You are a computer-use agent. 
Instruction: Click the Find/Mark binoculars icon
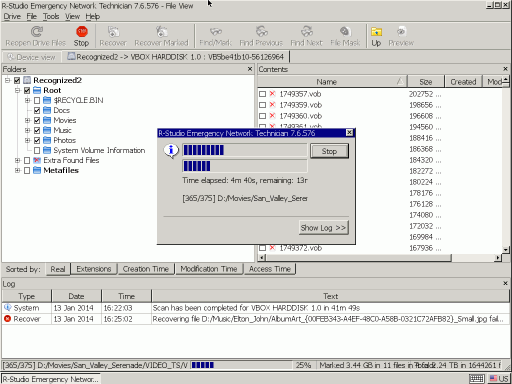click(x=216, y=32)
